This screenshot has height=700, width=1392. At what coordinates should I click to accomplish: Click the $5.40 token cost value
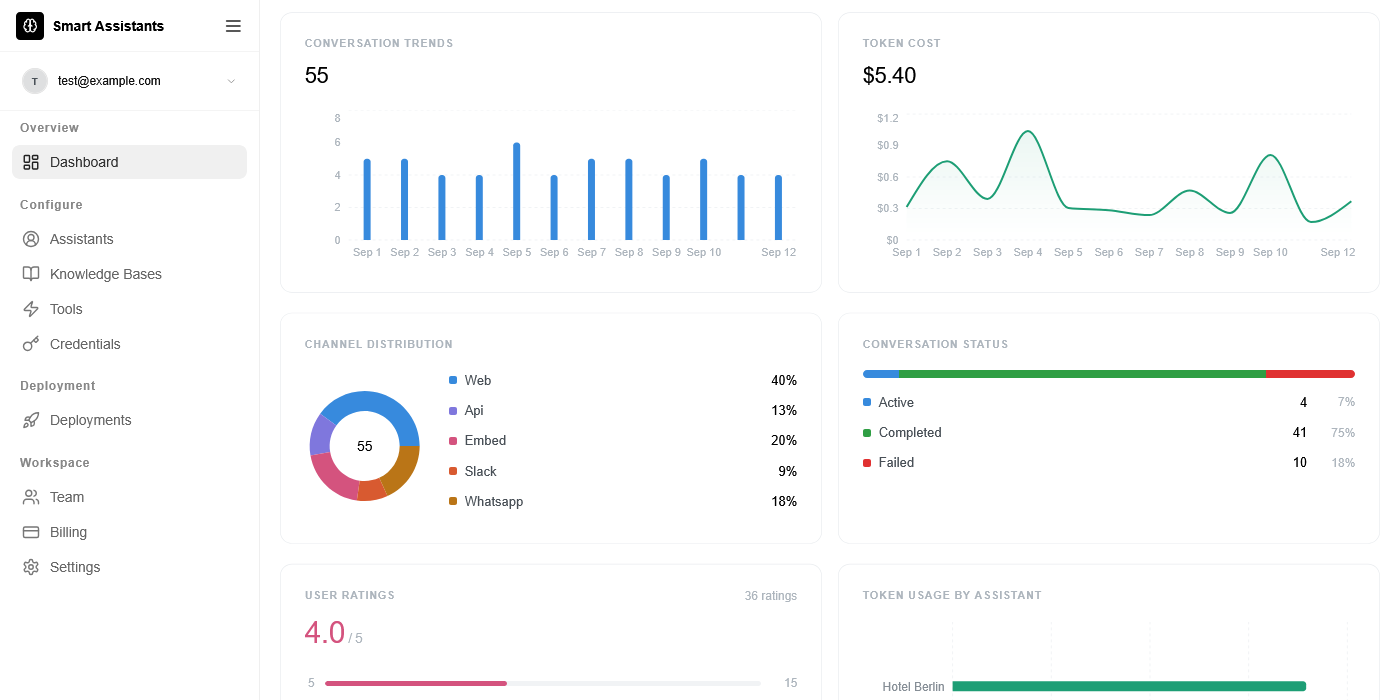(889, 75)
